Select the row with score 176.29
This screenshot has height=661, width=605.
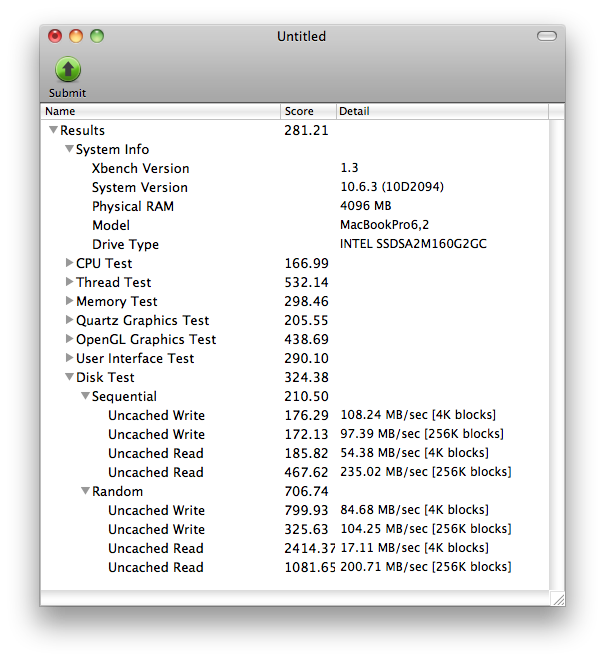pos(295,415)
